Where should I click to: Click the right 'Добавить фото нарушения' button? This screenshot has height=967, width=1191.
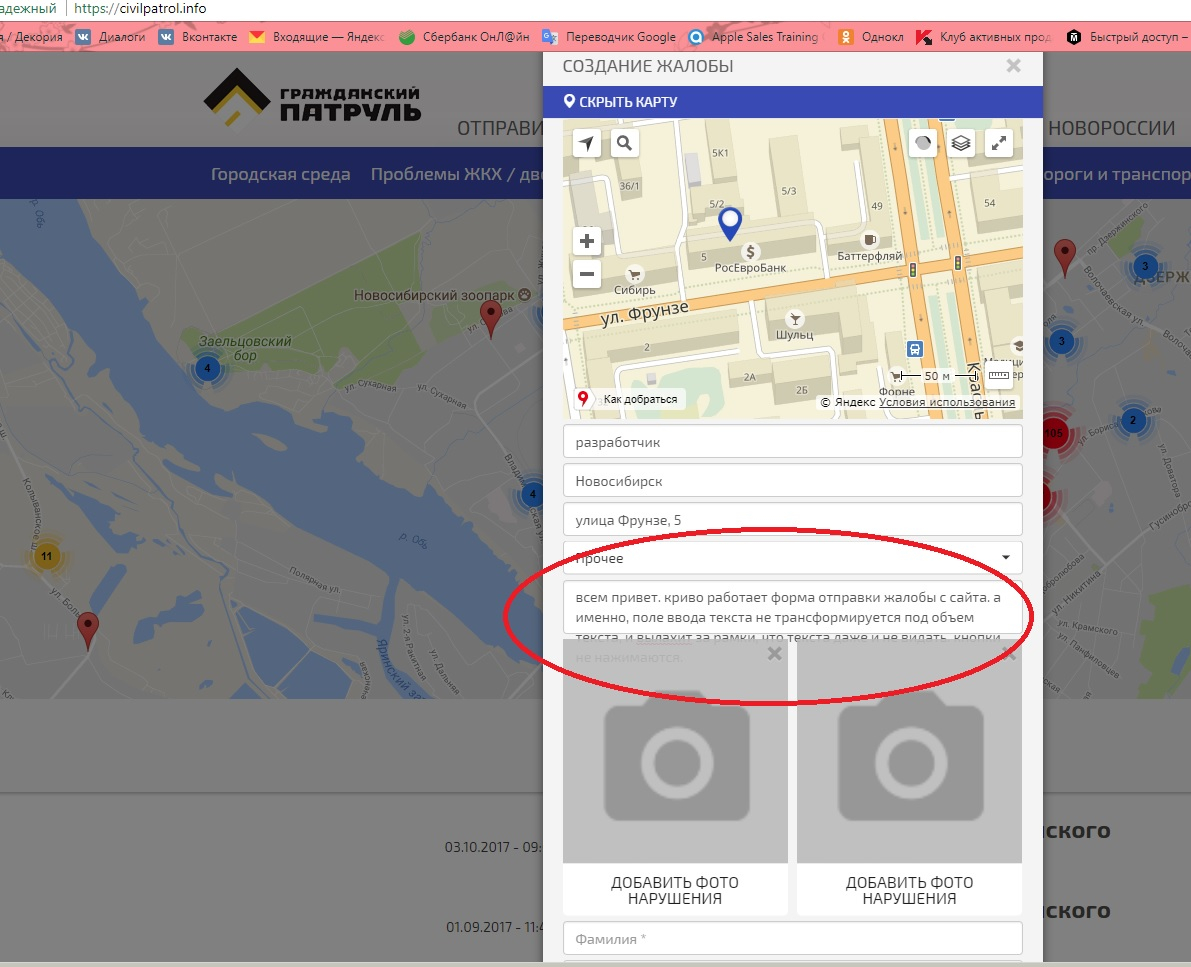pos(909,890)
